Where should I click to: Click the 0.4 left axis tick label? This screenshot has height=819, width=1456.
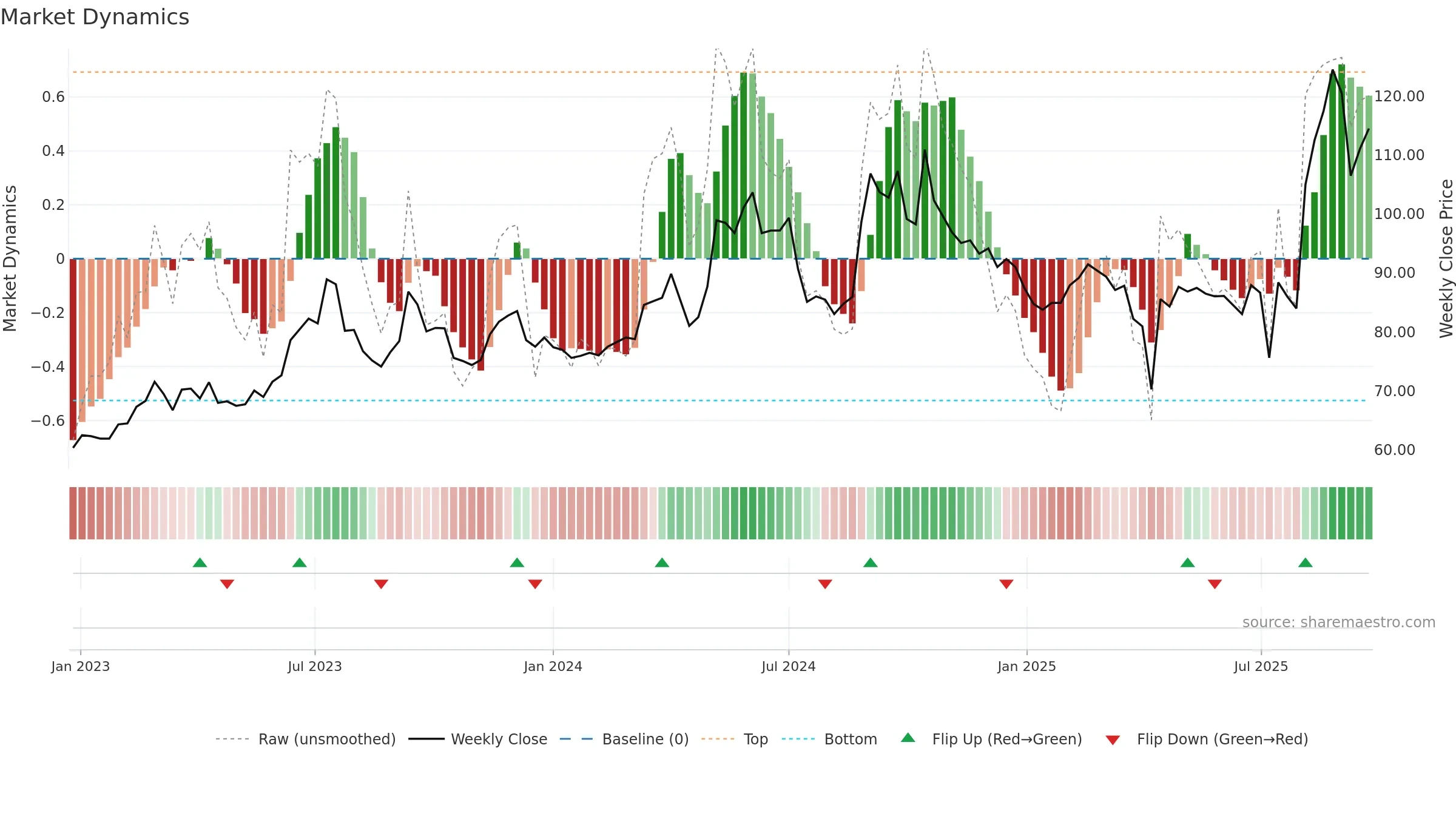point(53,151)
